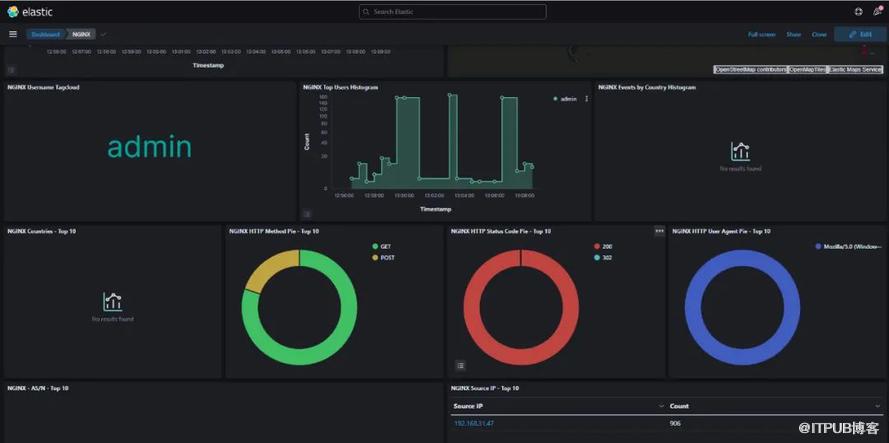Open the help menu icon
The height and width of the screenshot is (443, 889).
tap(858, 12)
